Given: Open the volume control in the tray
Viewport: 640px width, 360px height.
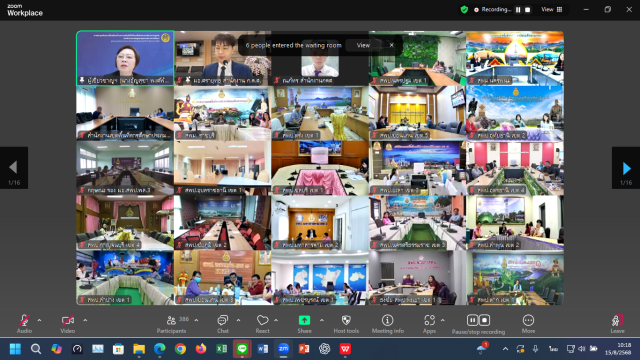Looking at the screenshot, I should click(x=582, y=349).
